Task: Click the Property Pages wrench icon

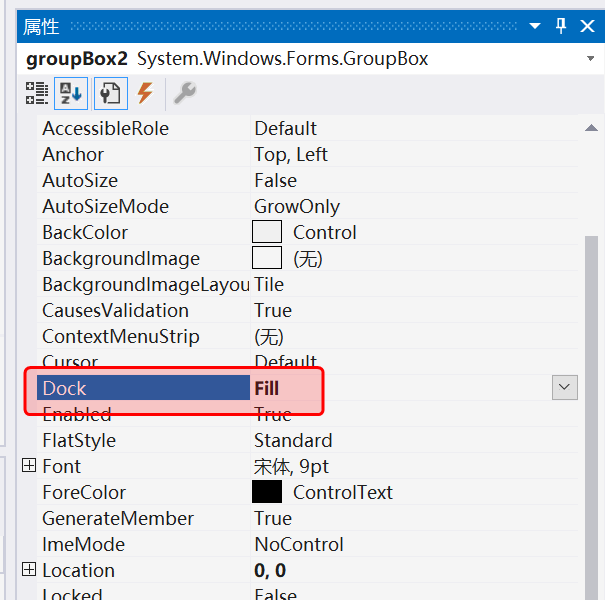Action: pos(184,94)
